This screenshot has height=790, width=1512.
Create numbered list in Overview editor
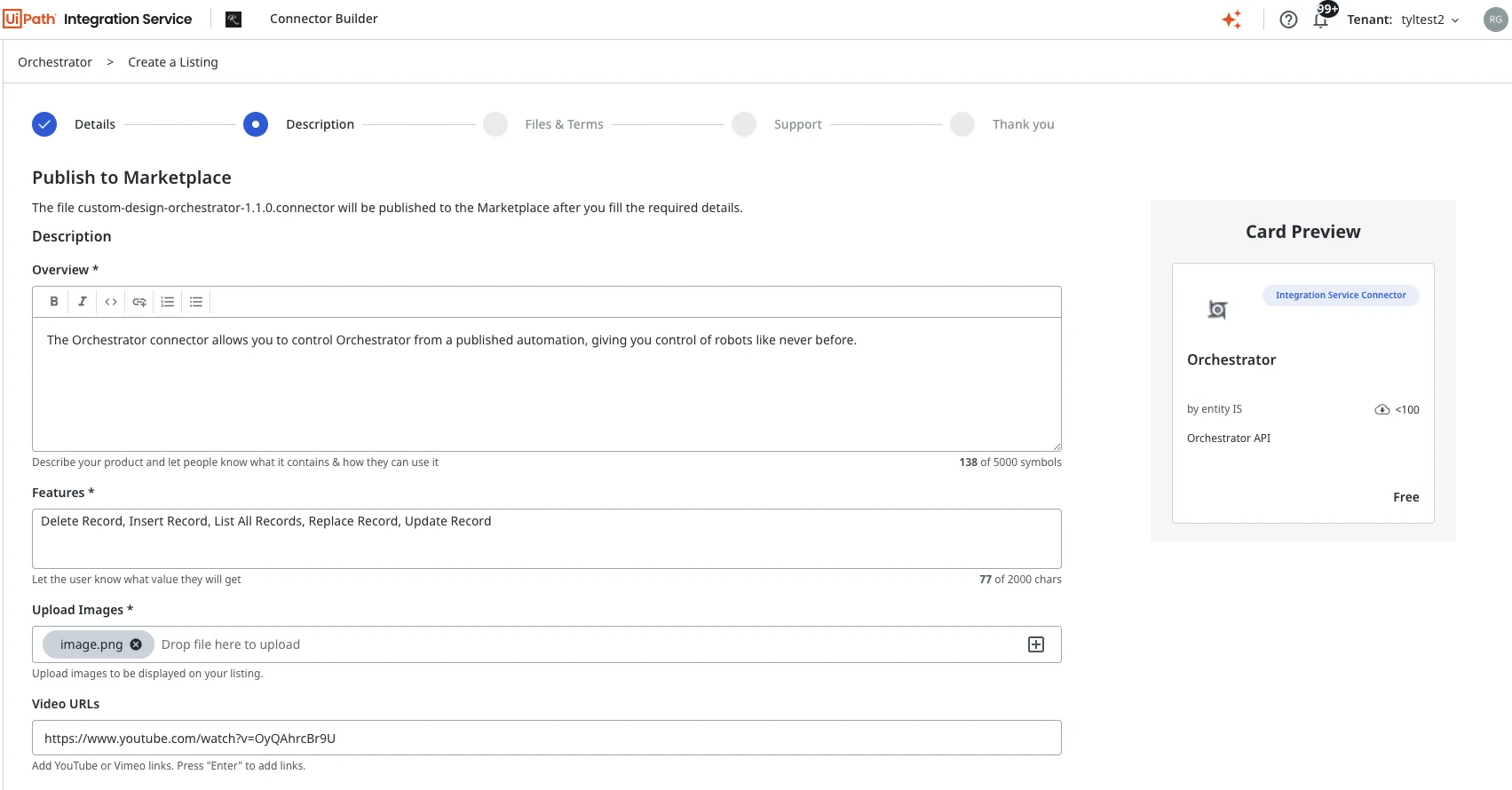168,302
